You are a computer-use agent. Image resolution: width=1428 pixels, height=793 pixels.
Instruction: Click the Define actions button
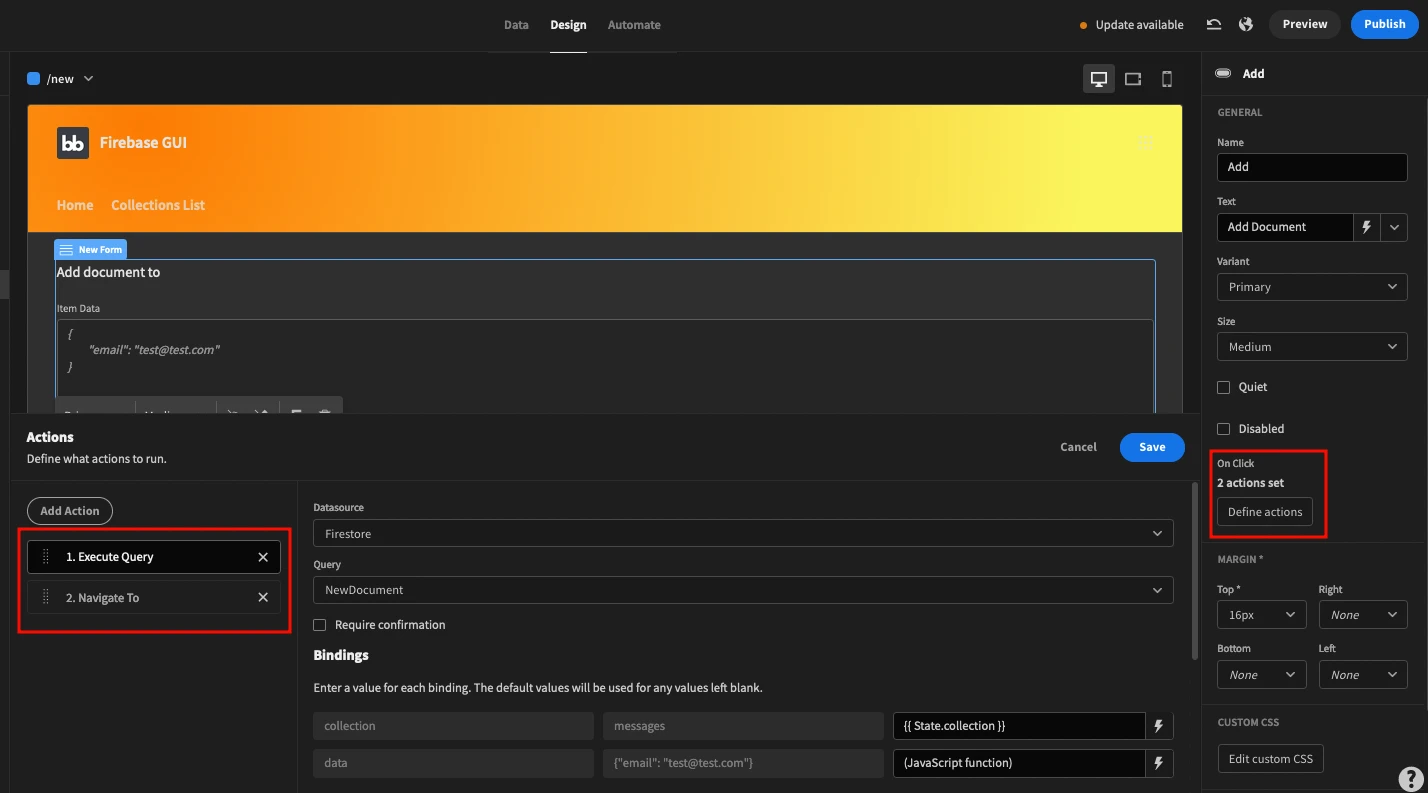(1265, 512)
